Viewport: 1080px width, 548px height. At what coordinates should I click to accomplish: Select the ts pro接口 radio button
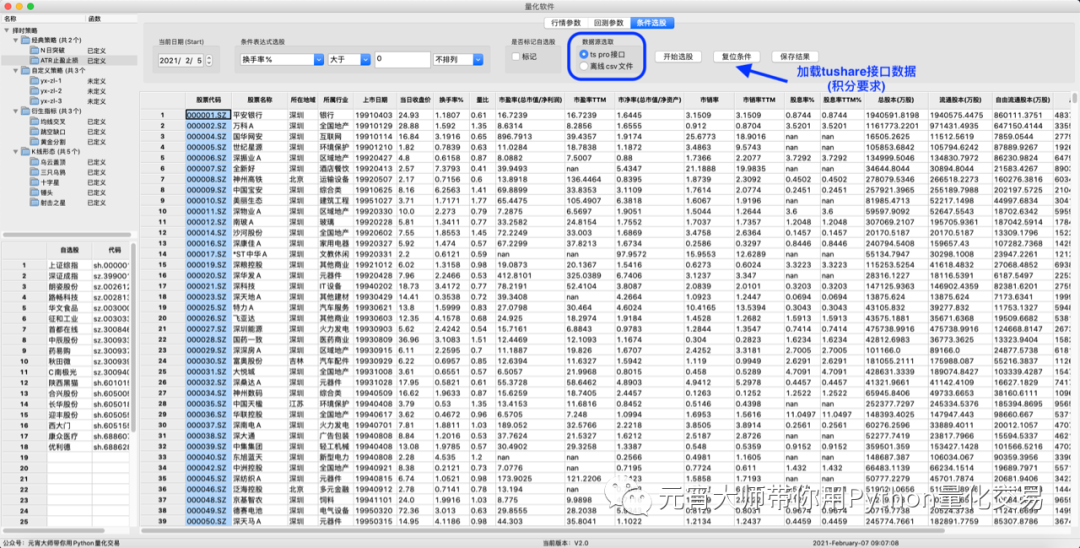[584, 54]
